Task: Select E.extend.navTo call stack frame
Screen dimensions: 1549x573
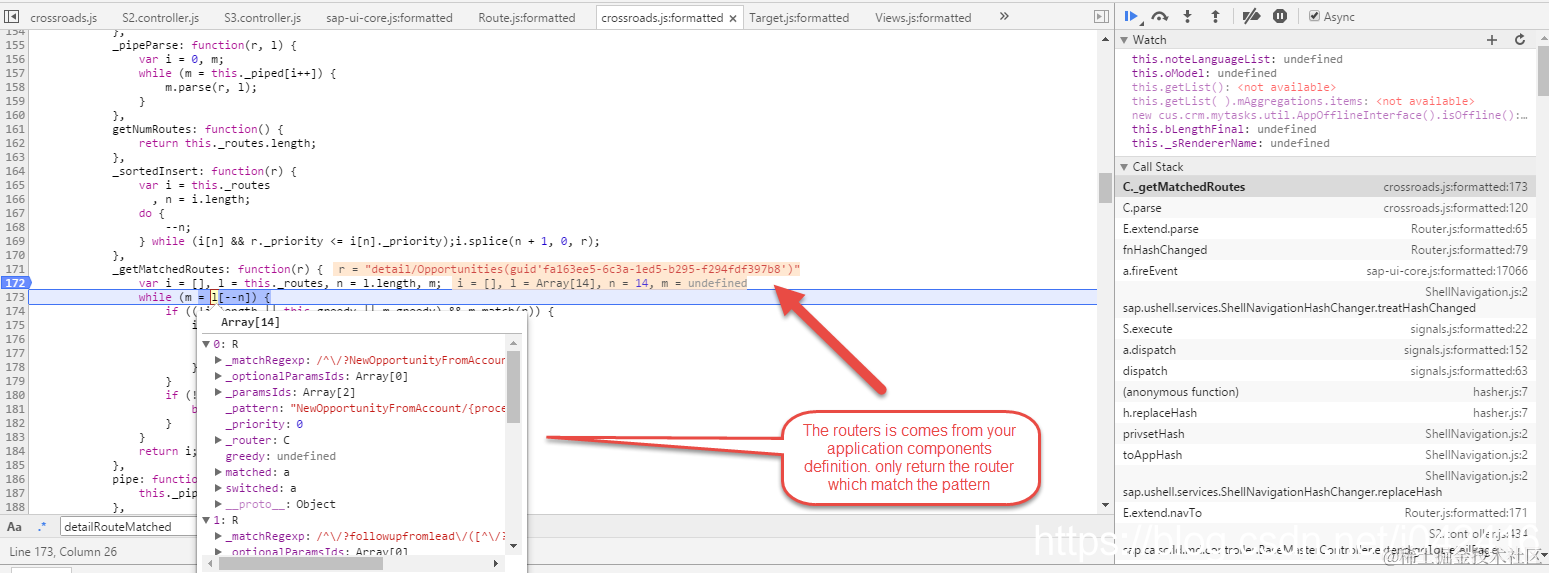Action: tap(1327, 513)
